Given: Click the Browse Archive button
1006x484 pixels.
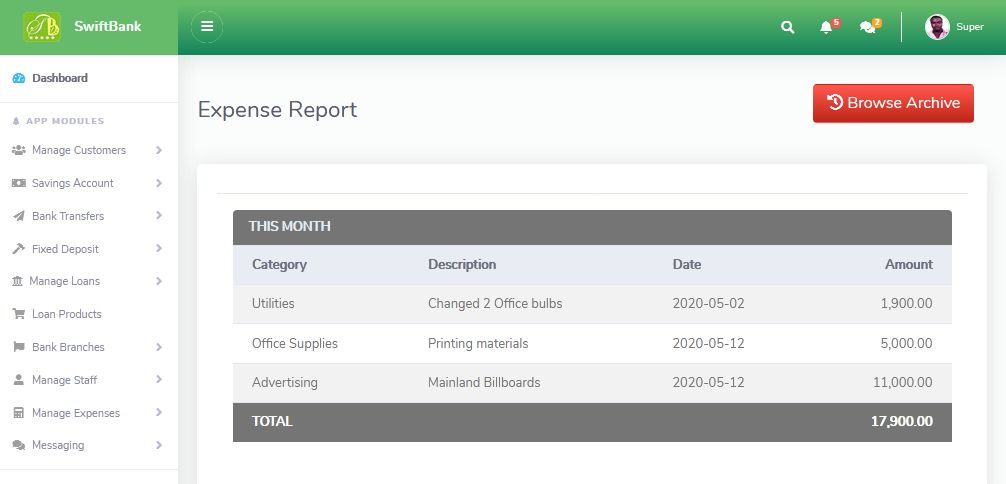Looking at the screenshot, I should pos(893,103).
